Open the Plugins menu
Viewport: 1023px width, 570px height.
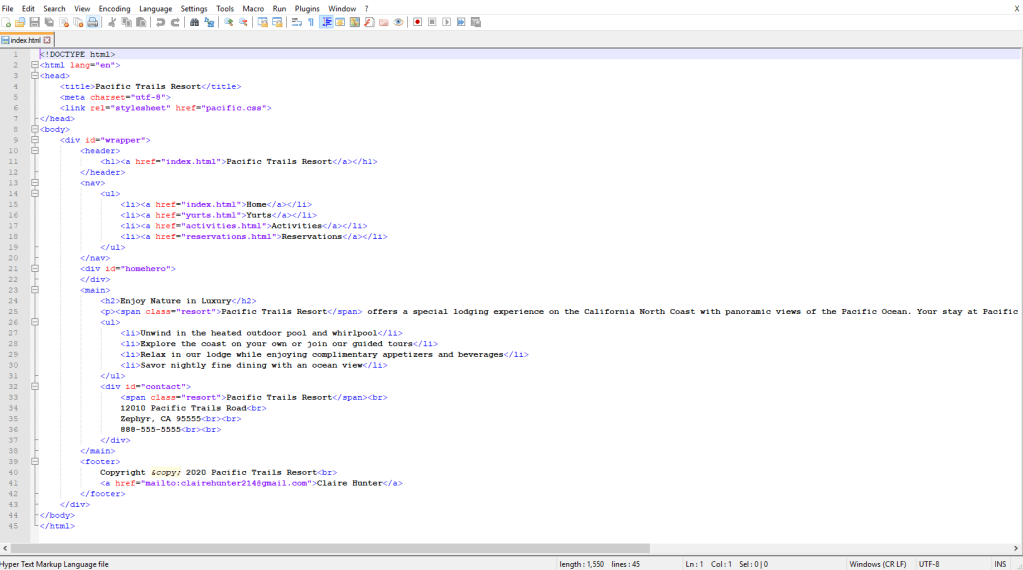[307, 8]
